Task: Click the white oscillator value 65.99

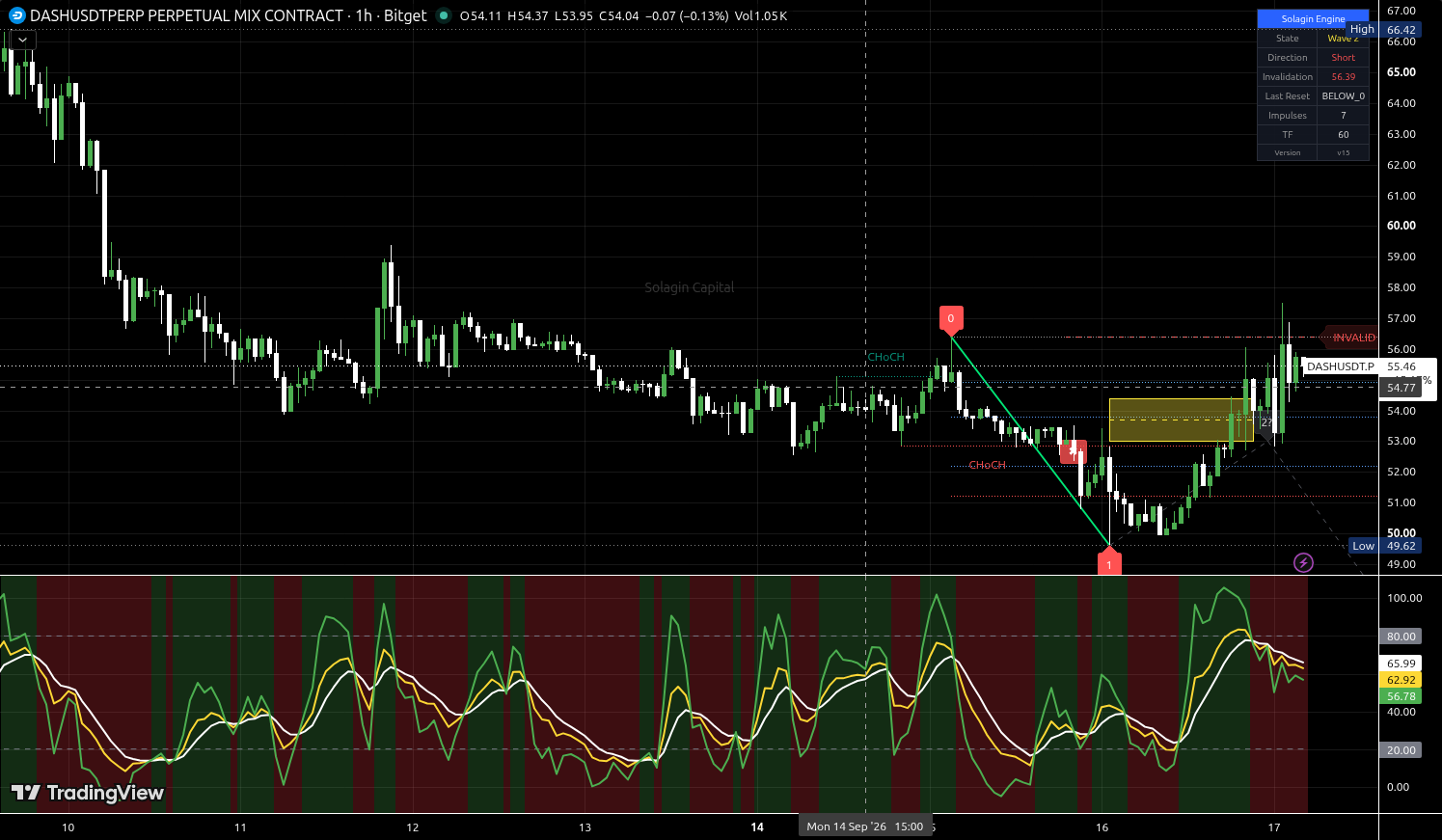Action: pyautogui.click(x=1401, y=664)
